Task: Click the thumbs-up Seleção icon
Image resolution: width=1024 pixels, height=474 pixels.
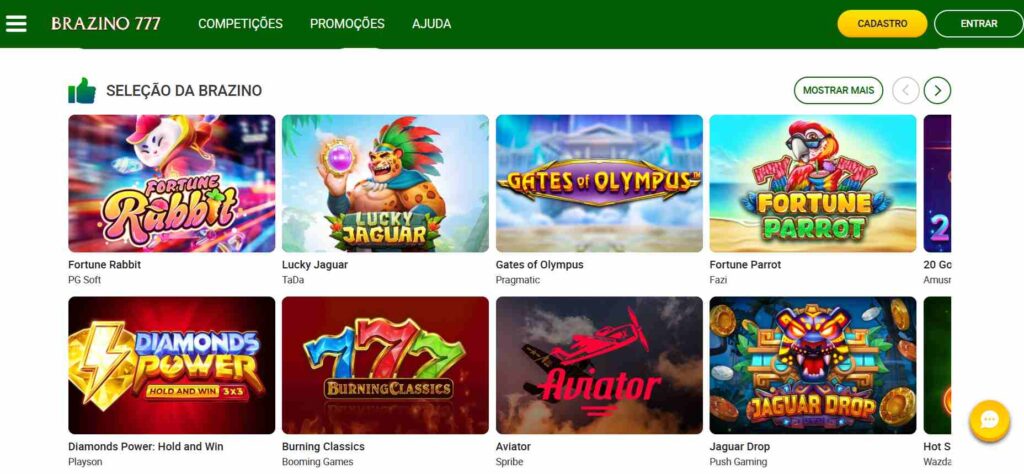Action: tap(82, 91)
